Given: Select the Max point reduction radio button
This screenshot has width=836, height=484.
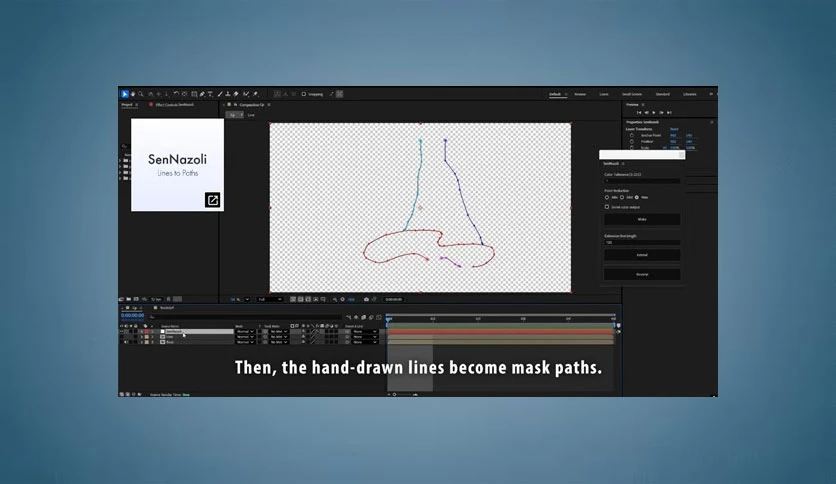Looking at the screenshot, I should pyautogui.click(x=637, y=197).
